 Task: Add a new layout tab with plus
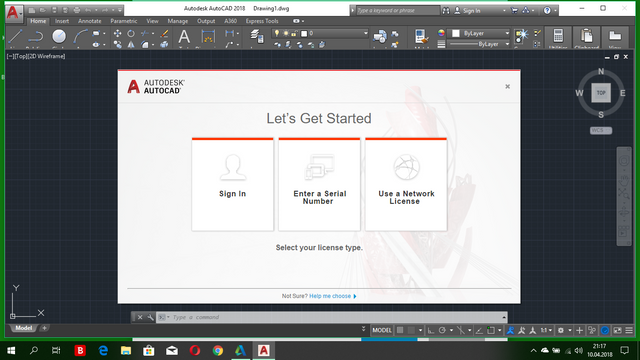[44, 328]
